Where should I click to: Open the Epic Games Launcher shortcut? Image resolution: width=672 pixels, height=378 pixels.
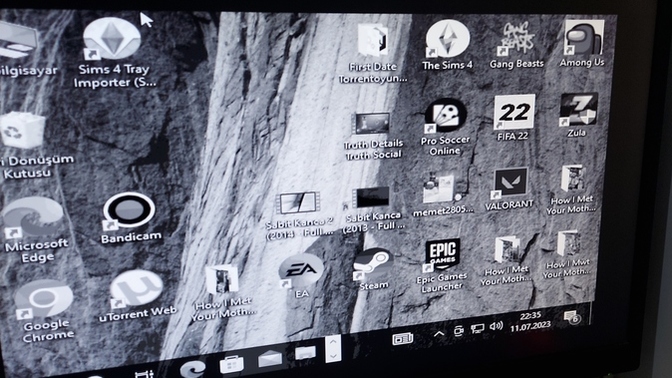click(441, 266)
